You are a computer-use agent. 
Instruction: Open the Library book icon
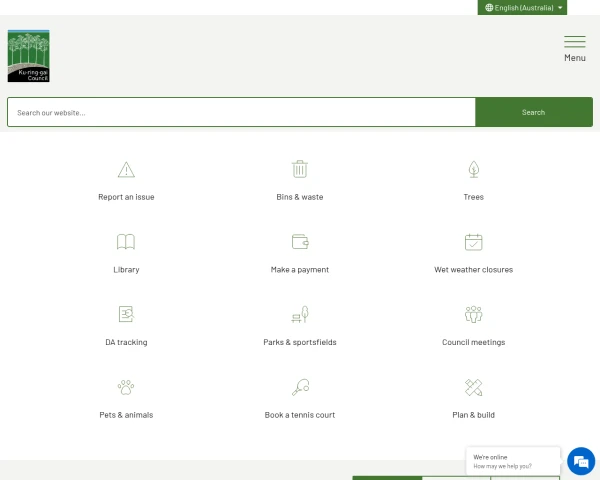pos(126,242)
